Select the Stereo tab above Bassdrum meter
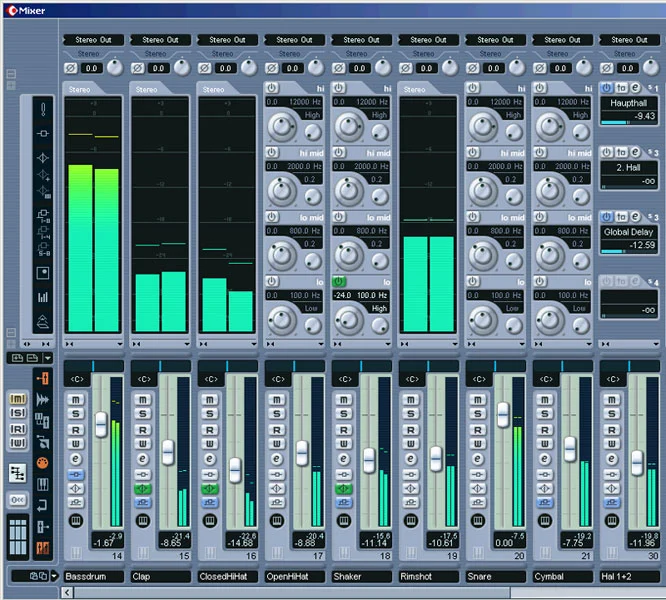The image size is (666, 600). pos(79,89)
